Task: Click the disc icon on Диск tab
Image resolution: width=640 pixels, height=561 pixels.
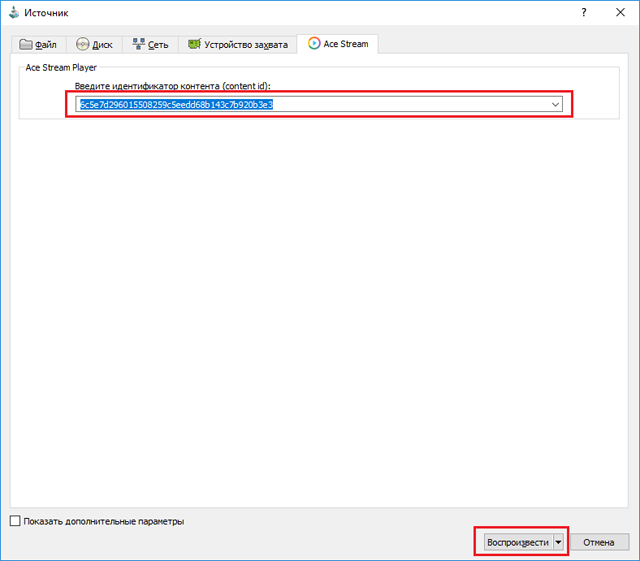Action: coord(82,44)
